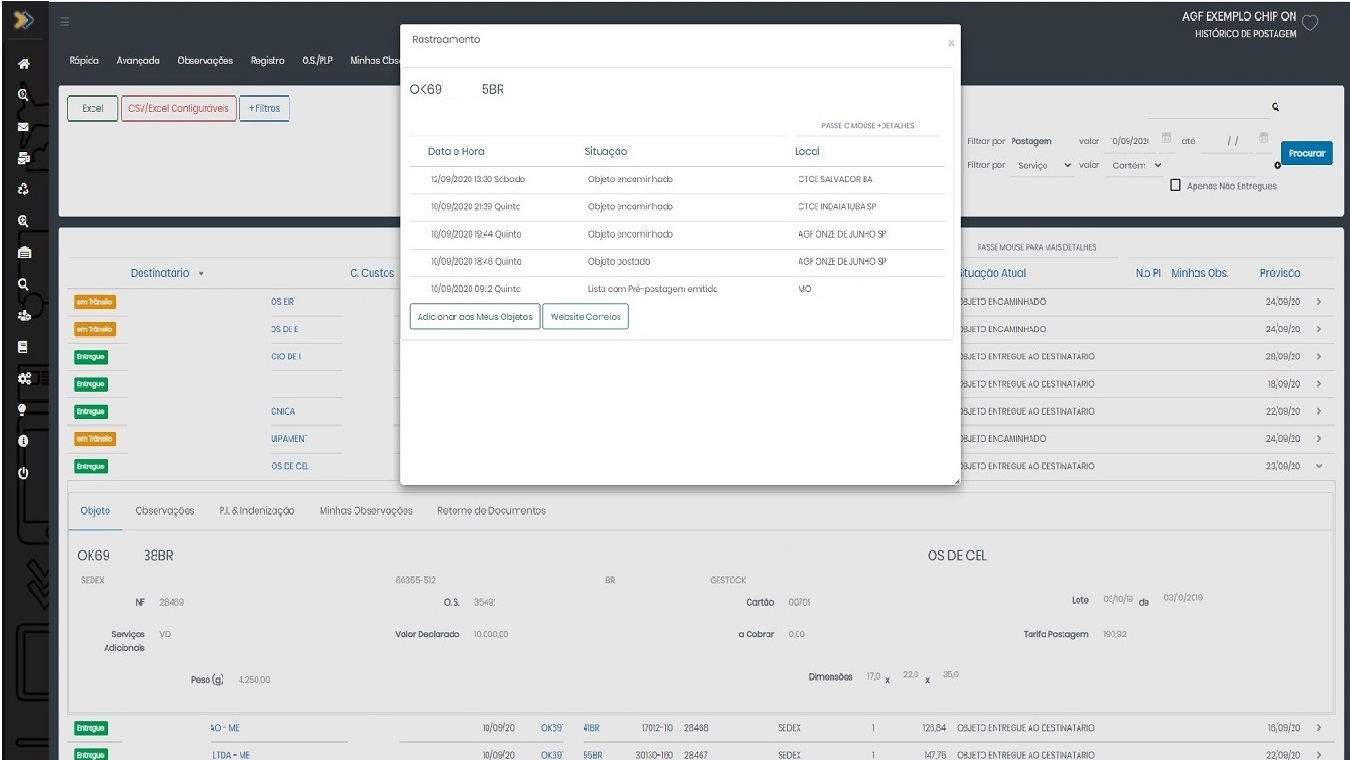Click Situação Atual column header

[990, 273]
